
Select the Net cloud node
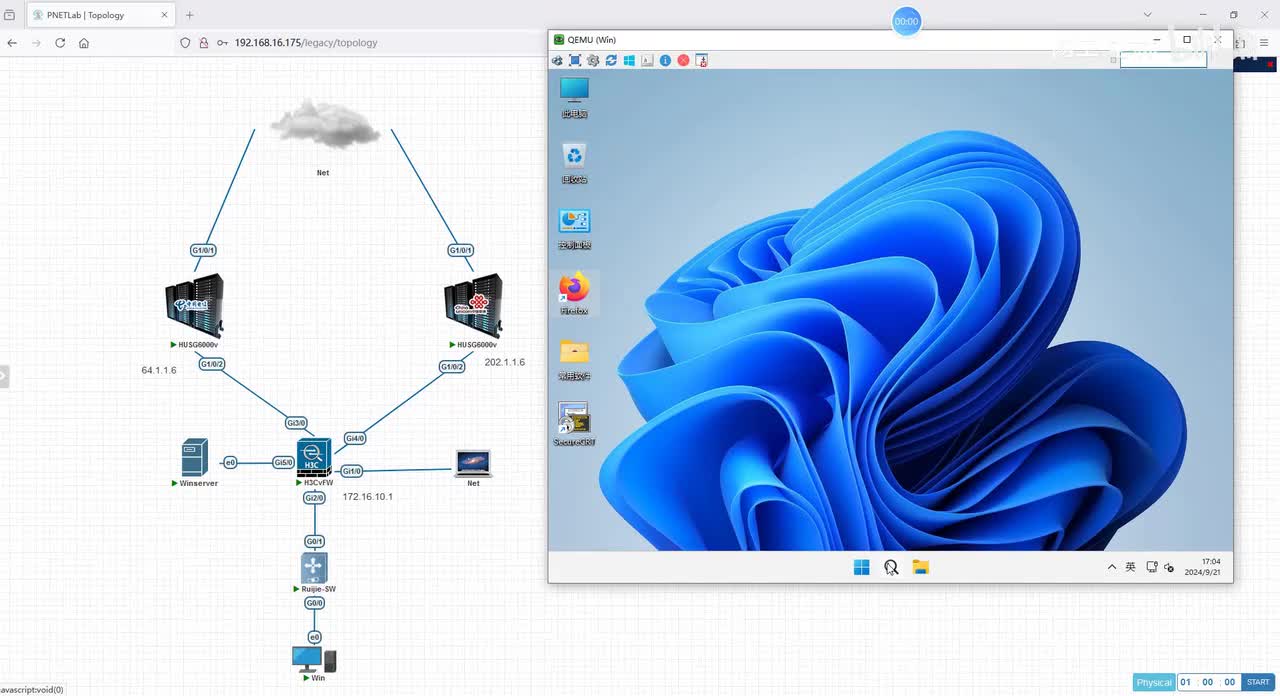pyautogui.click(x=324, y=125)
